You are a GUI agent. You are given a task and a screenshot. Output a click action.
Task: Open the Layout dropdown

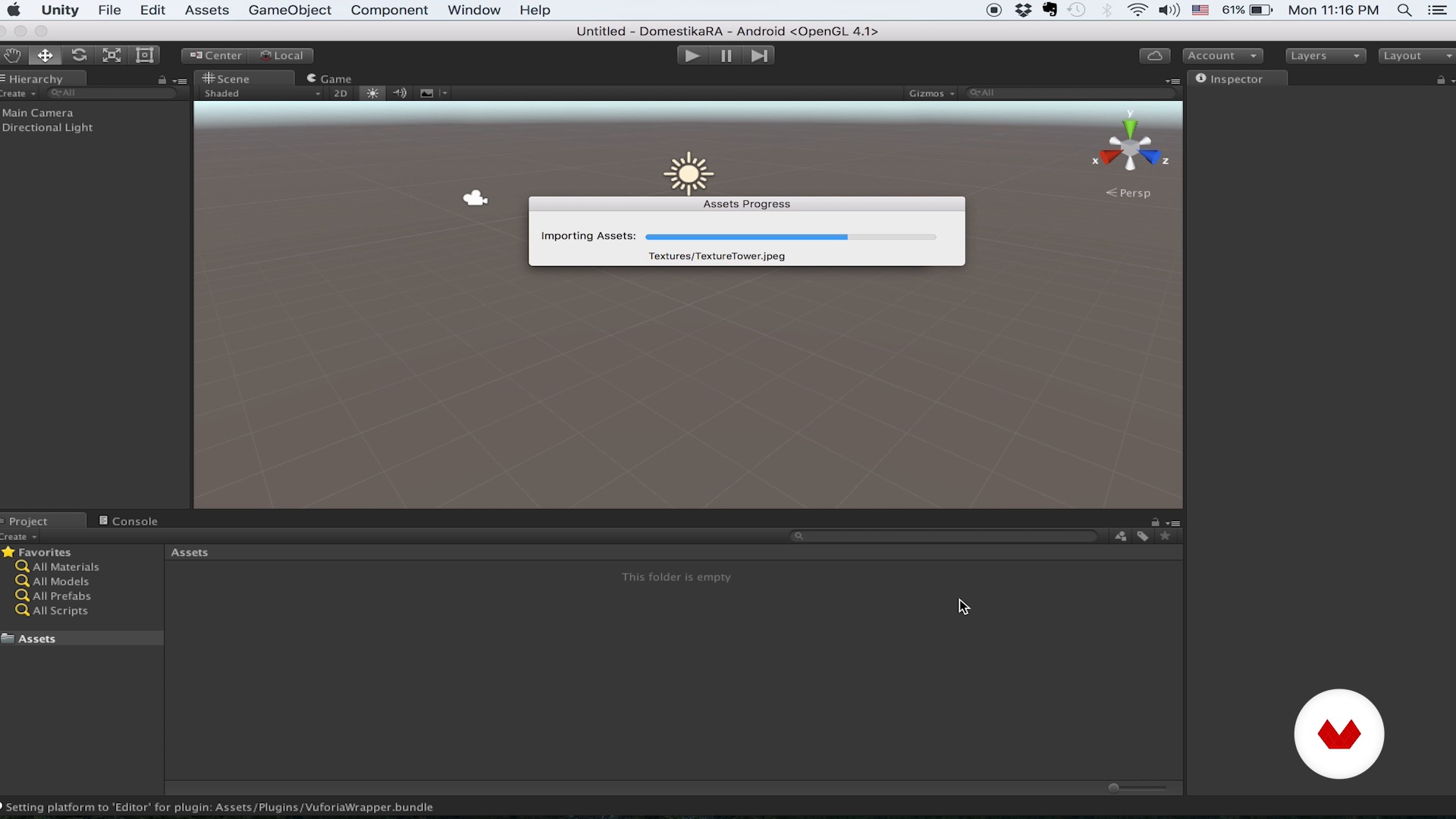click(1417, 55)
